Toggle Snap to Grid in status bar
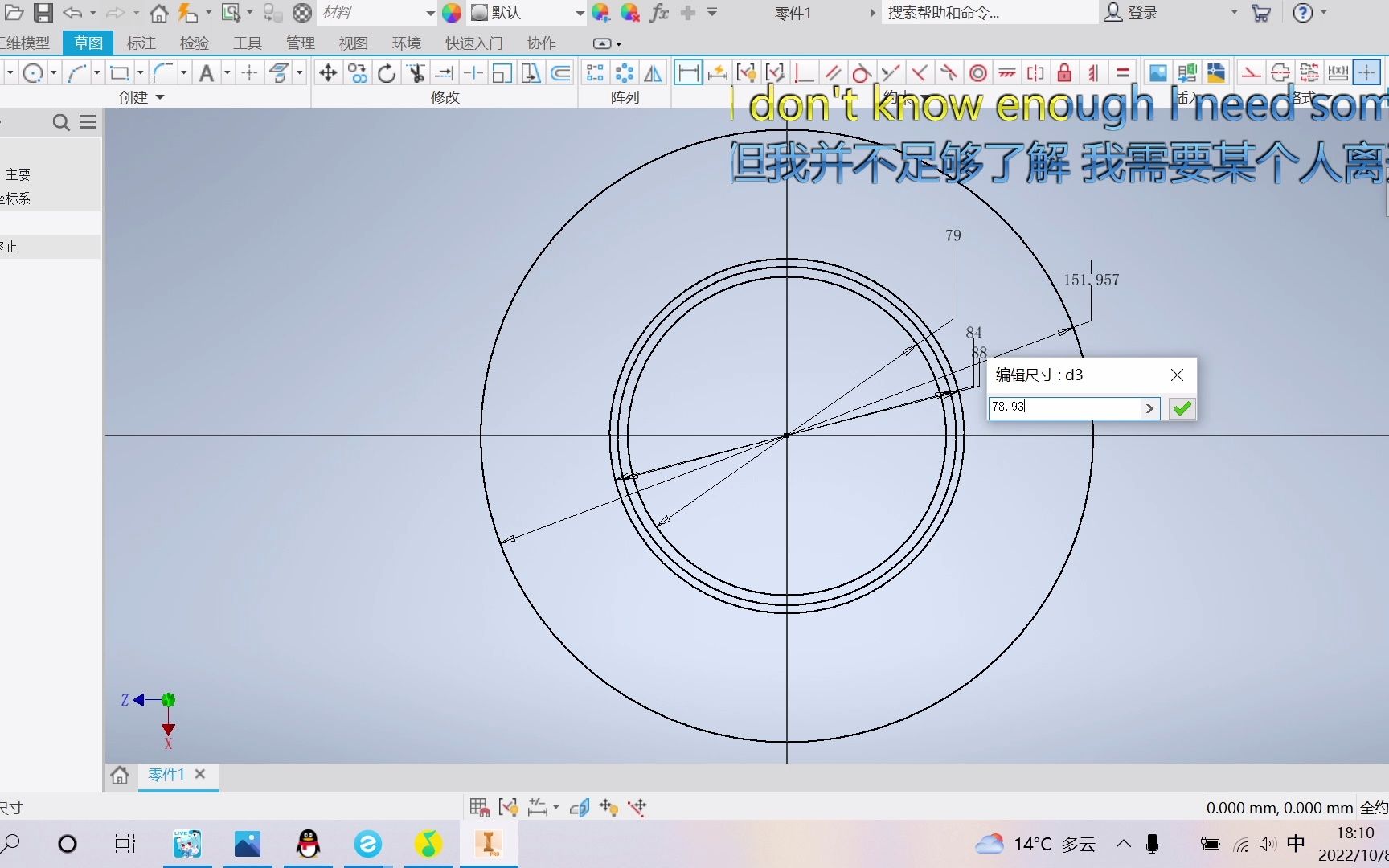 (479, 807)
